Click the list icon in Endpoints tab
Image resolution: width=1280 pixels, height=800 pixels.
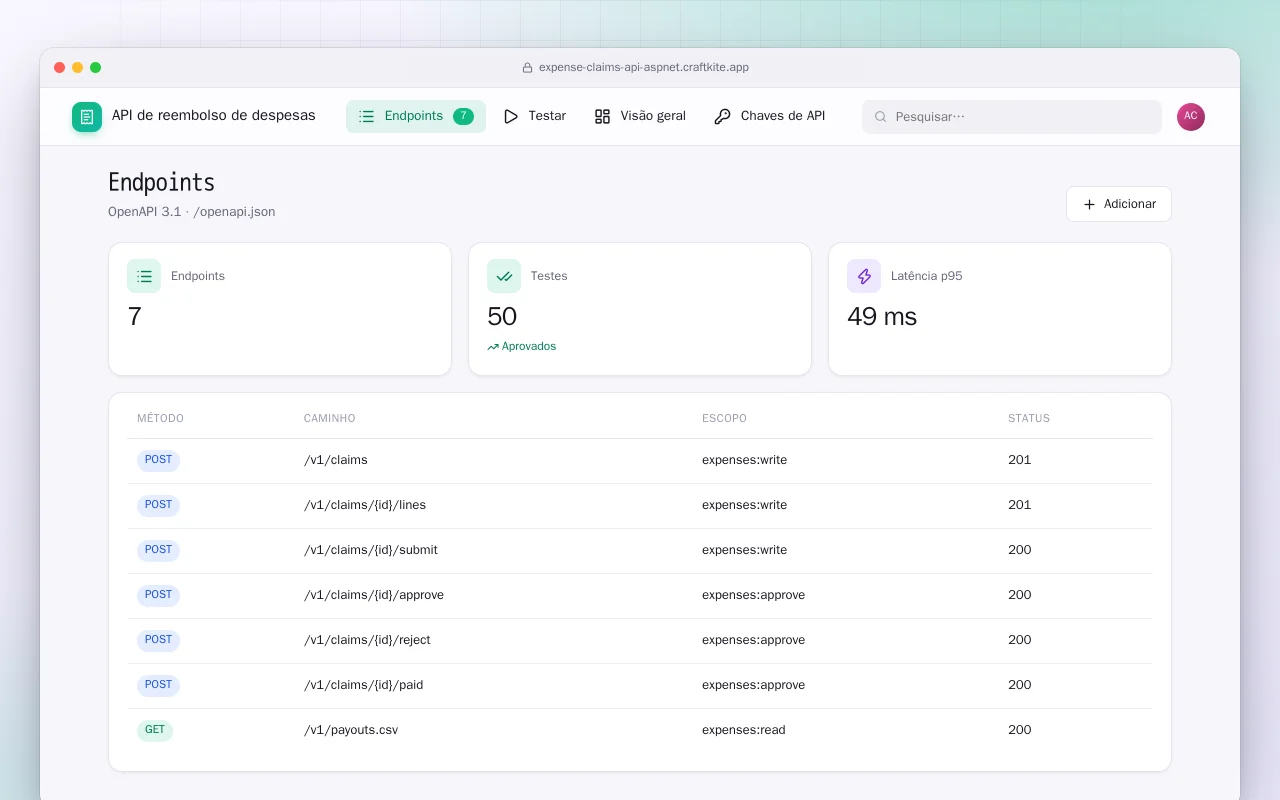pos(367,116)
